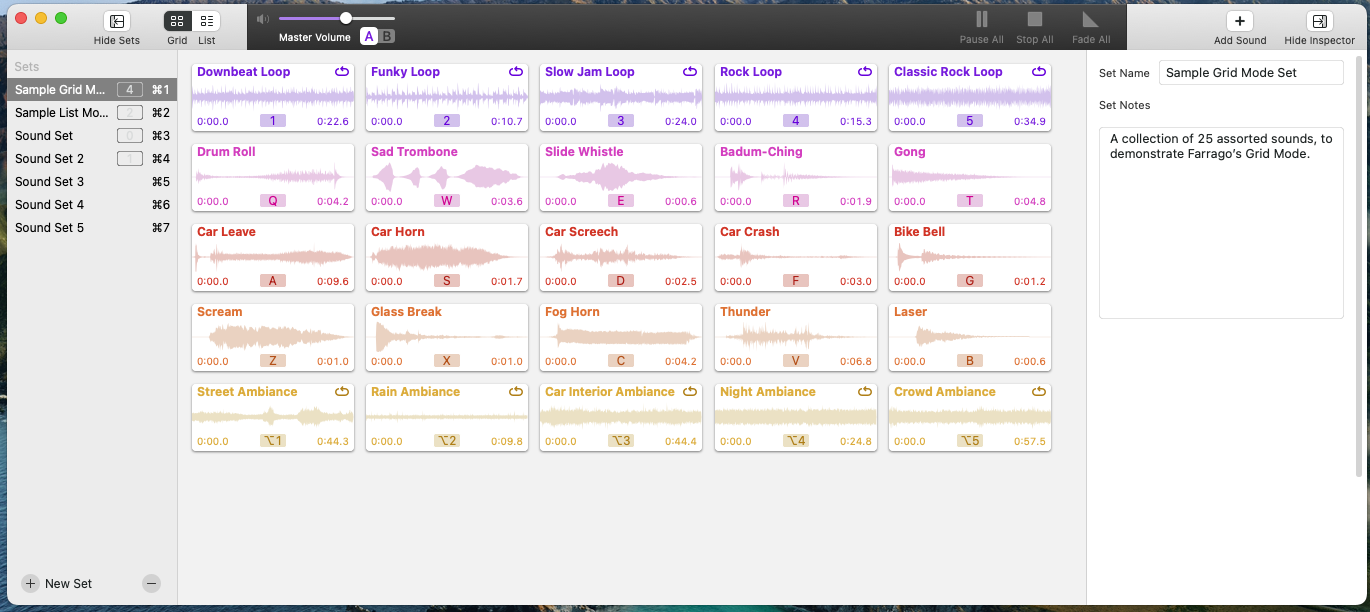Image resolution: width=1370 pixels, height=612 pixels.
Task: Click the Hide Inspector icon
Action: pyautogui.click(x=1319, y=21)
